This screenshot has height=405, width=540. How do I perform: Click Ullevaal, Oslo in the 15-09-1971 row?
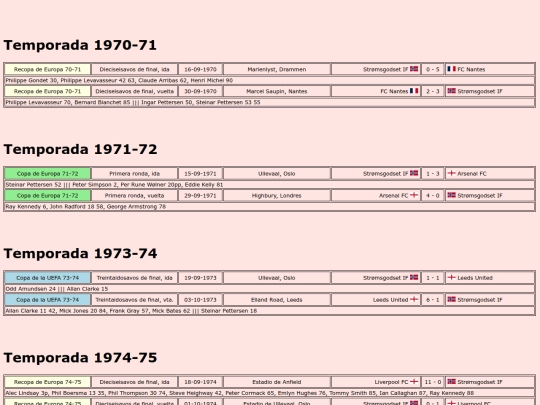(277, 174)
